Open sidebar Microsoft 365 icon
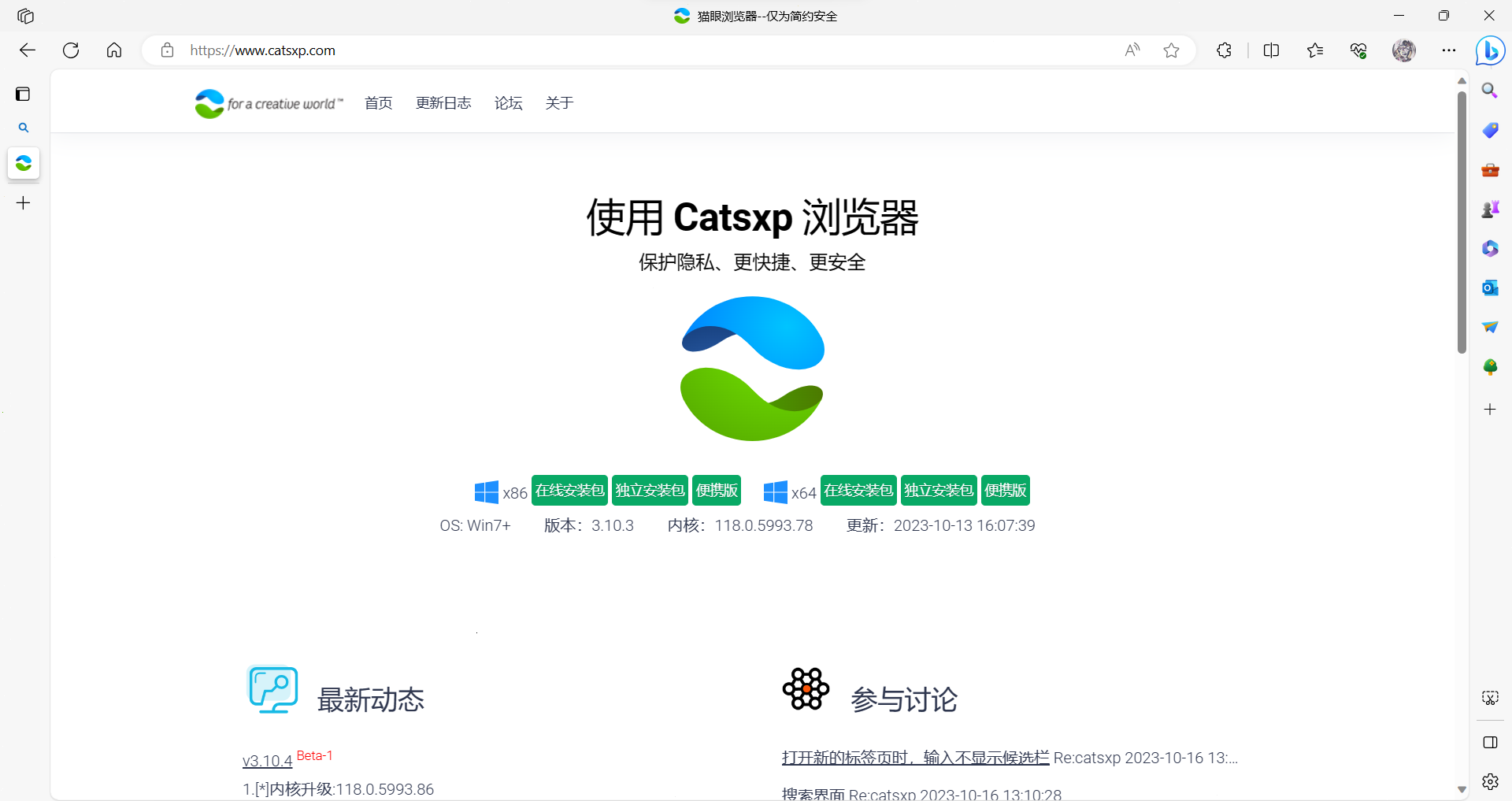 point(1490,248)
